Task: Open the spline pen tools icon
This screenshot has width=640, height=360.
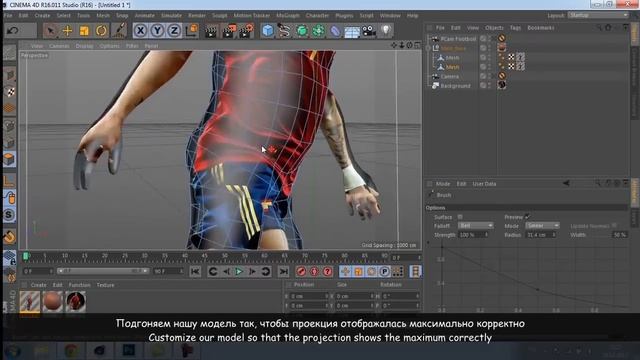Action: [284, 31]
